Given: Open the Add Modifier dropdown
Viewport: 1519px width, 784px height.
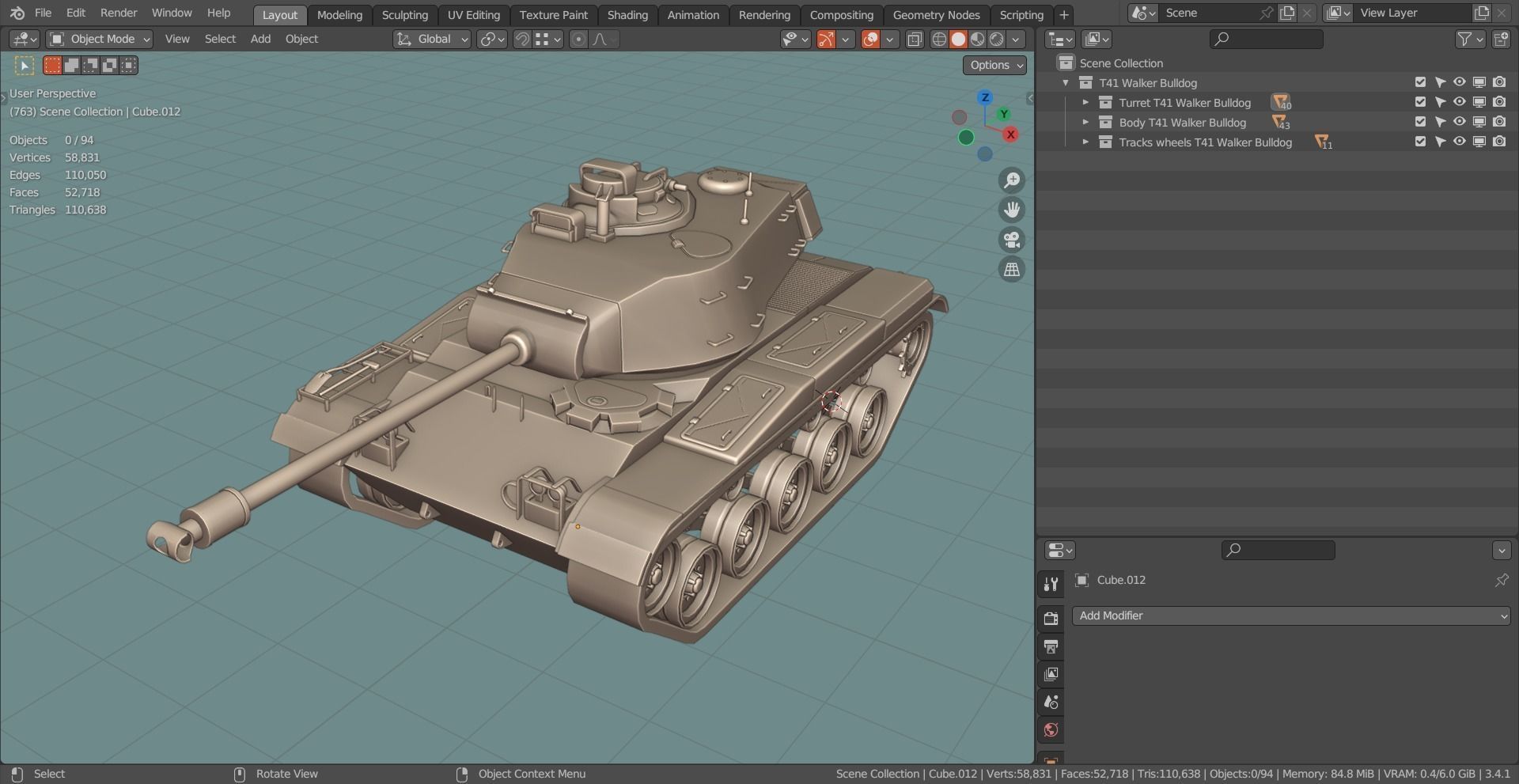Looking at the screenshot, I should 1291,615.
